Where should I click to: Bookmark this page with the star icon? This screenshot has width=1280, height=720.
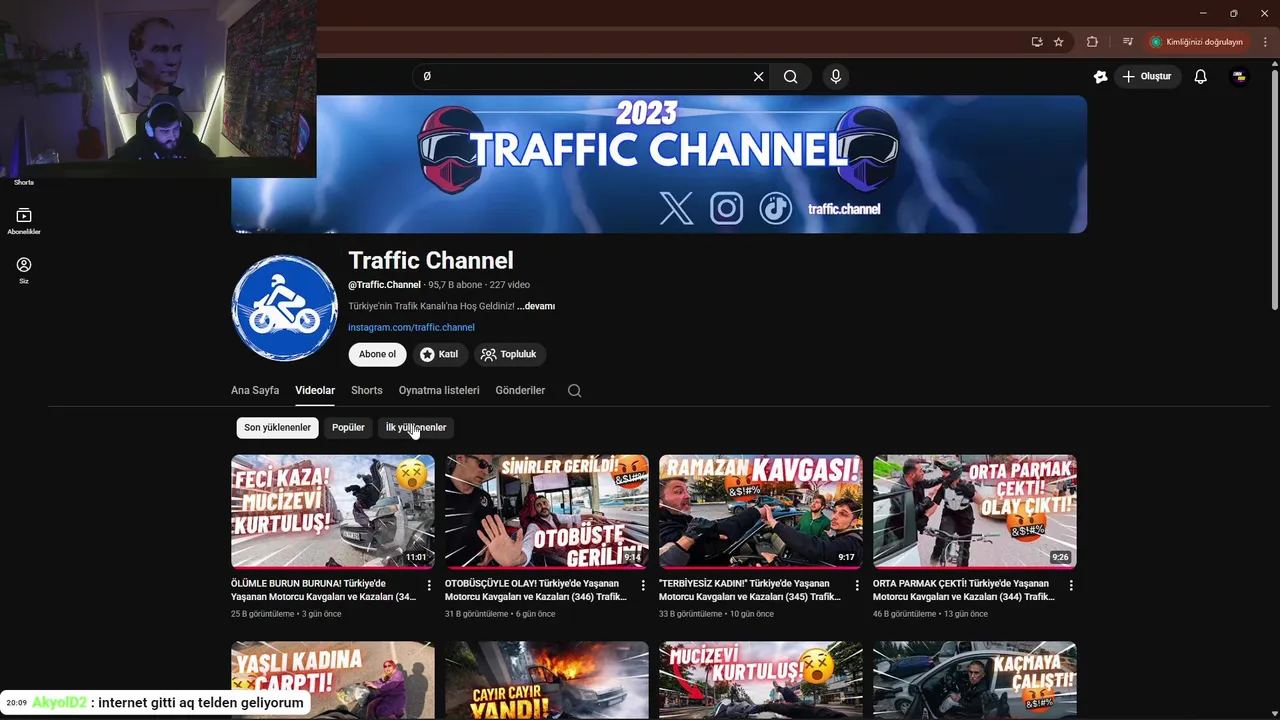(x=1058, y=42)
